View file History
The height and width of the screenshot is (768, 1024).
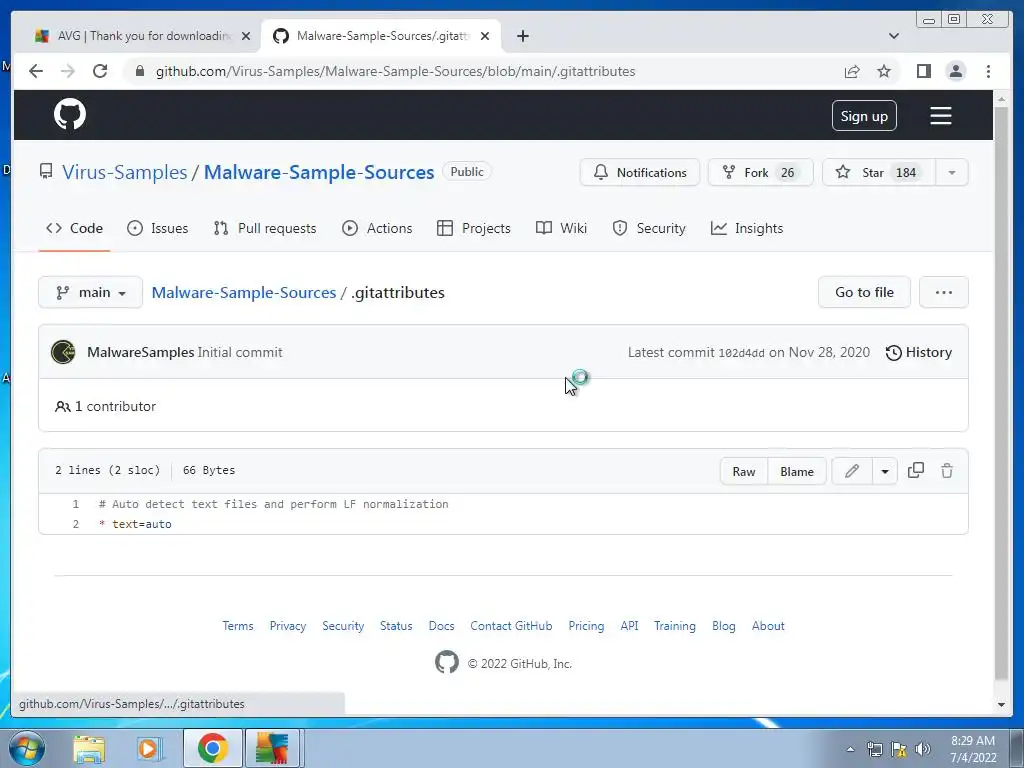click(x=918, y=352)
